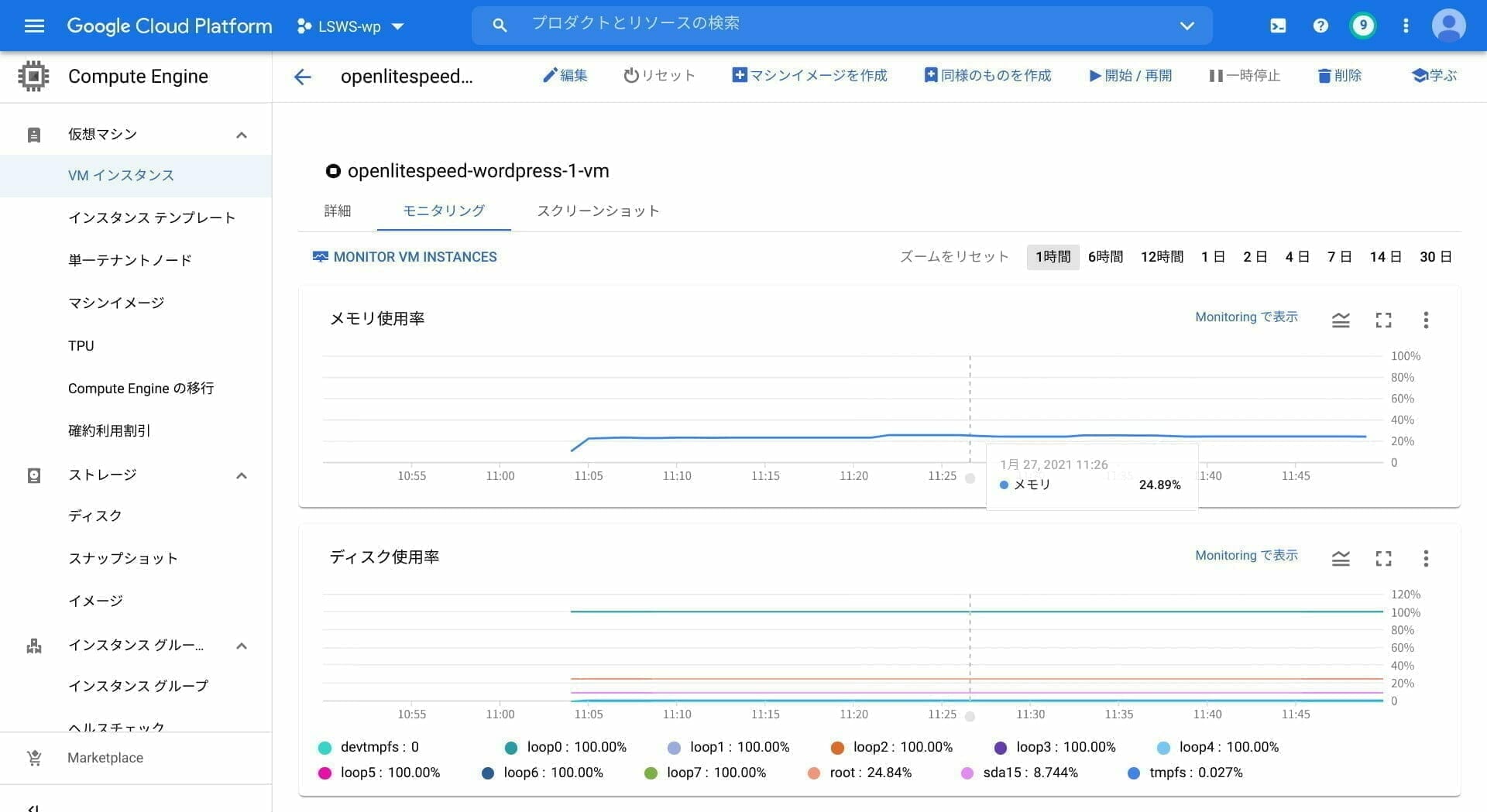1487x812 pixels.
Task: Select the 1時間 time range
Action: point(1053,257)
